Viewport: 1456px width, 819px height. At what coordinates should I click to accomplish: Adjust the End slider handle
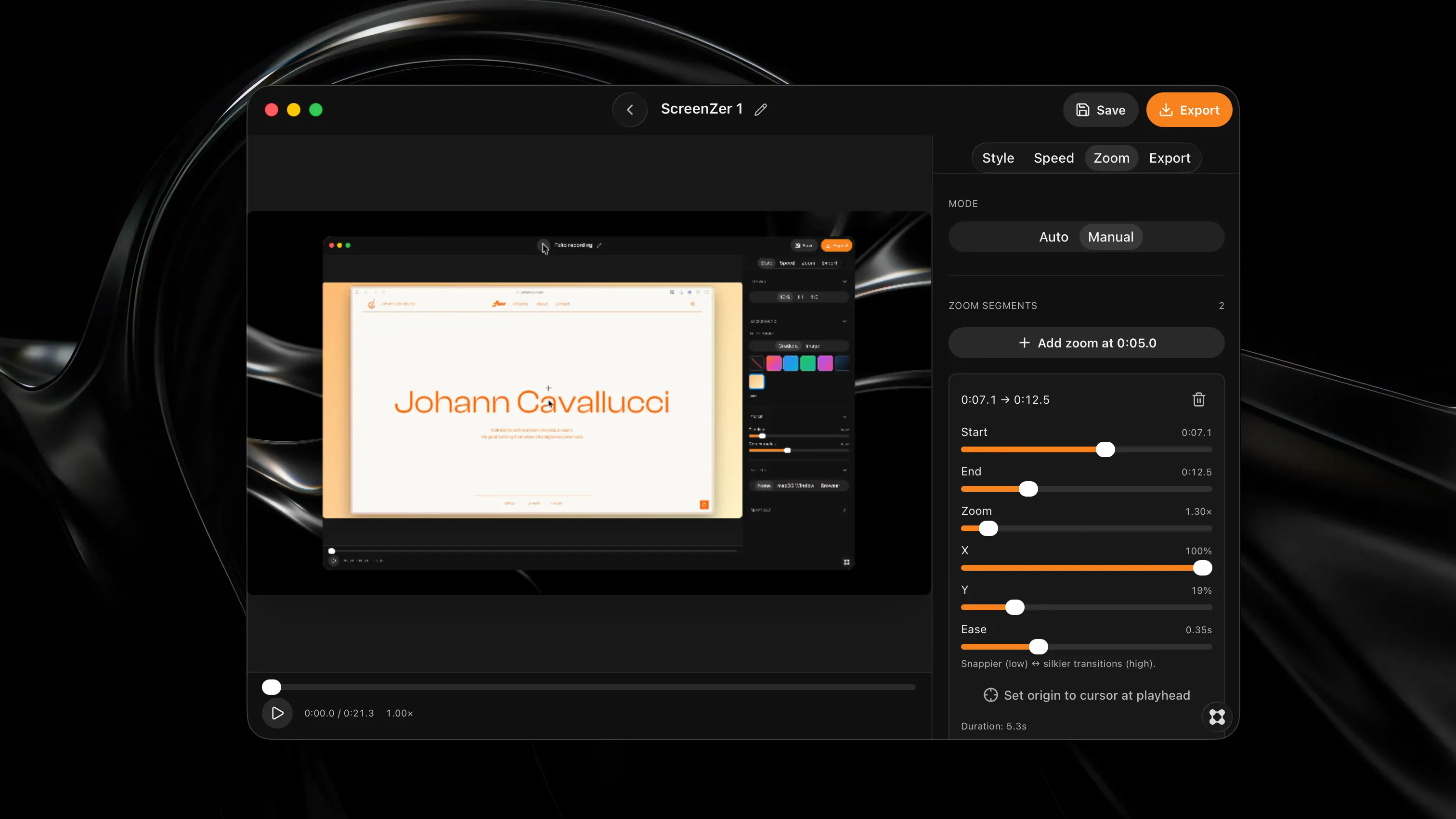[1028, 489]
